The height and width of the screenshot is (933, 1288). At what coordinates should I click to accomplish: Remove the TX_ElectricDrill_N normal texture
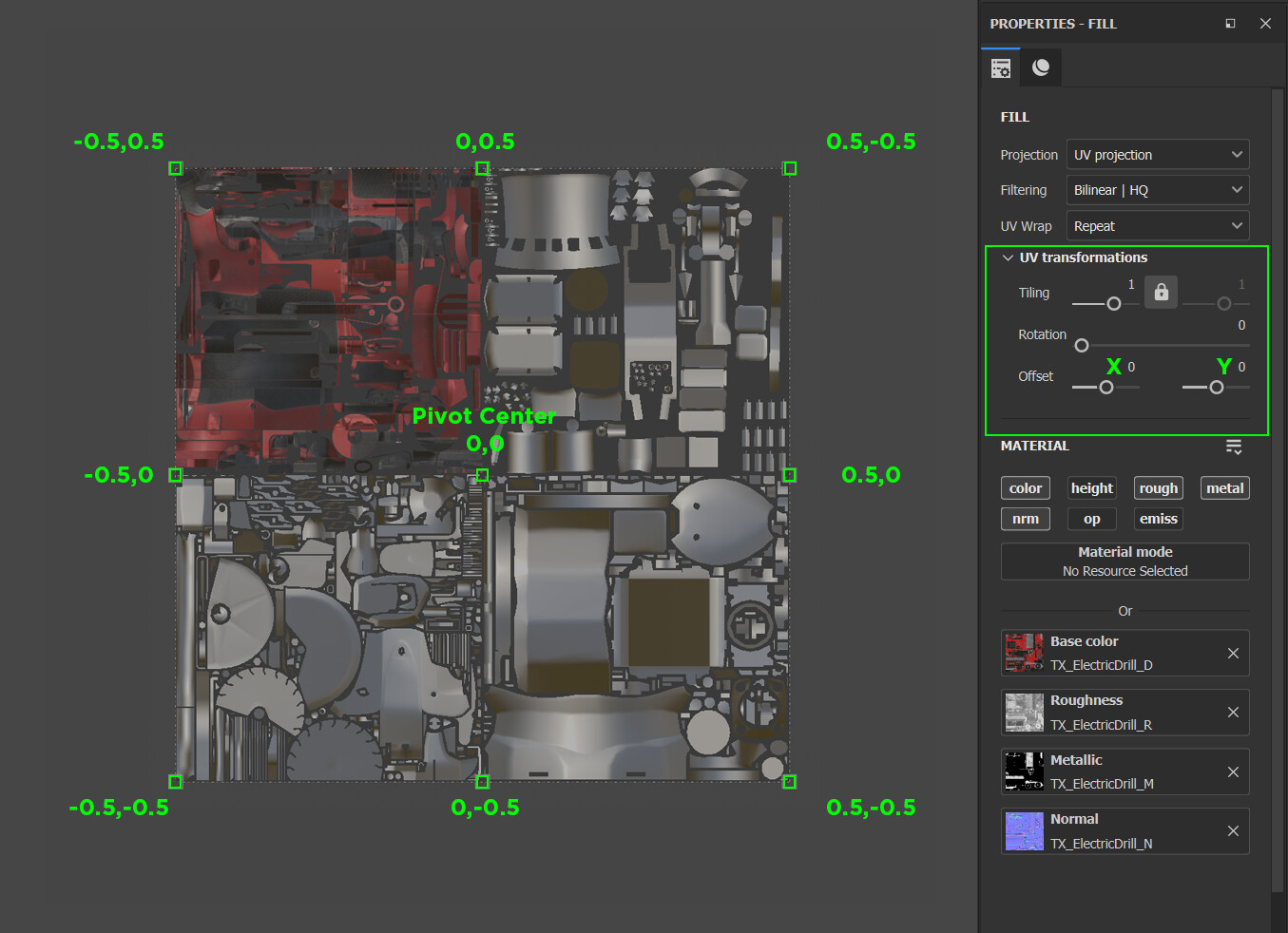[x=1233, y=830]
